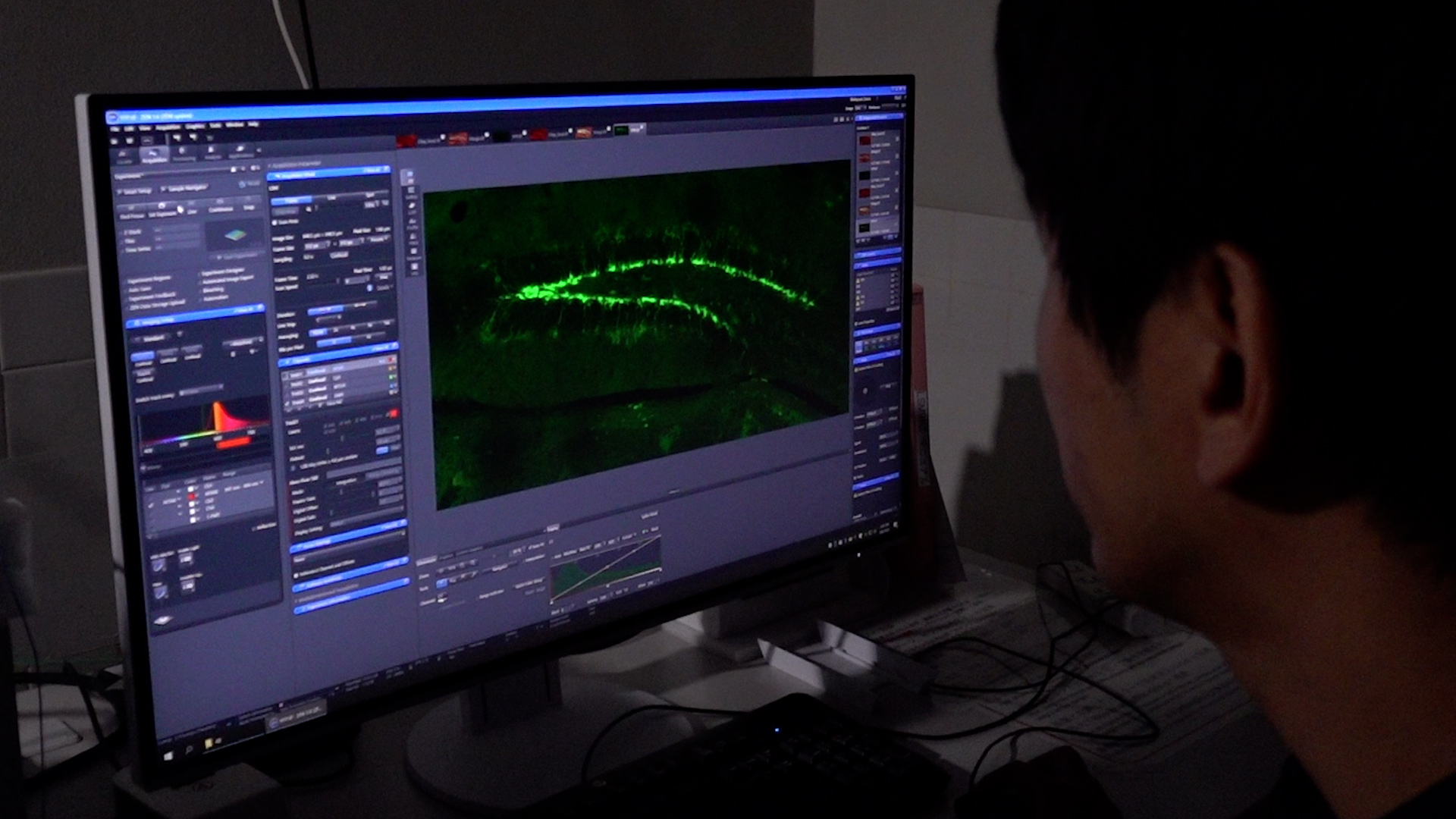1456x819 pixels.
Task: Select the Gallery view tab beside image
Action: (411, 192)
